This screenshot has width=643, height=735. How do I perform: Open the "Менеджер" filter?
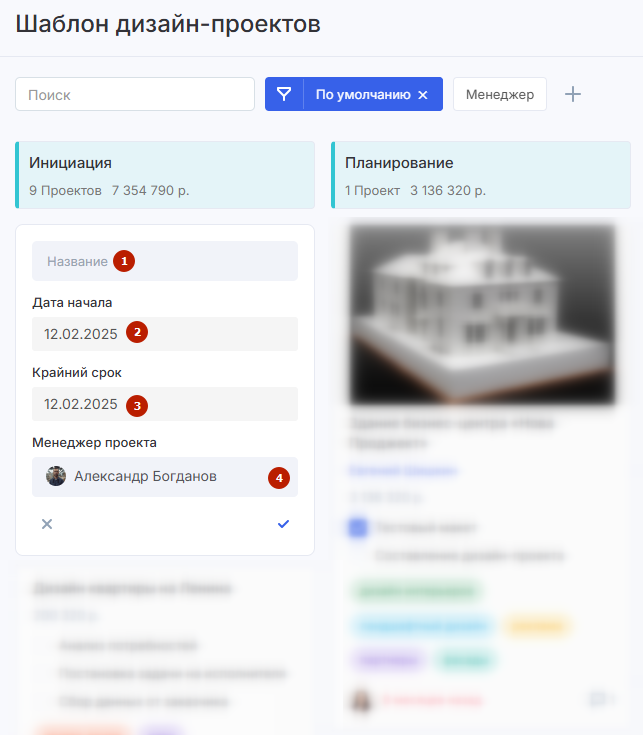coord(500,94)
